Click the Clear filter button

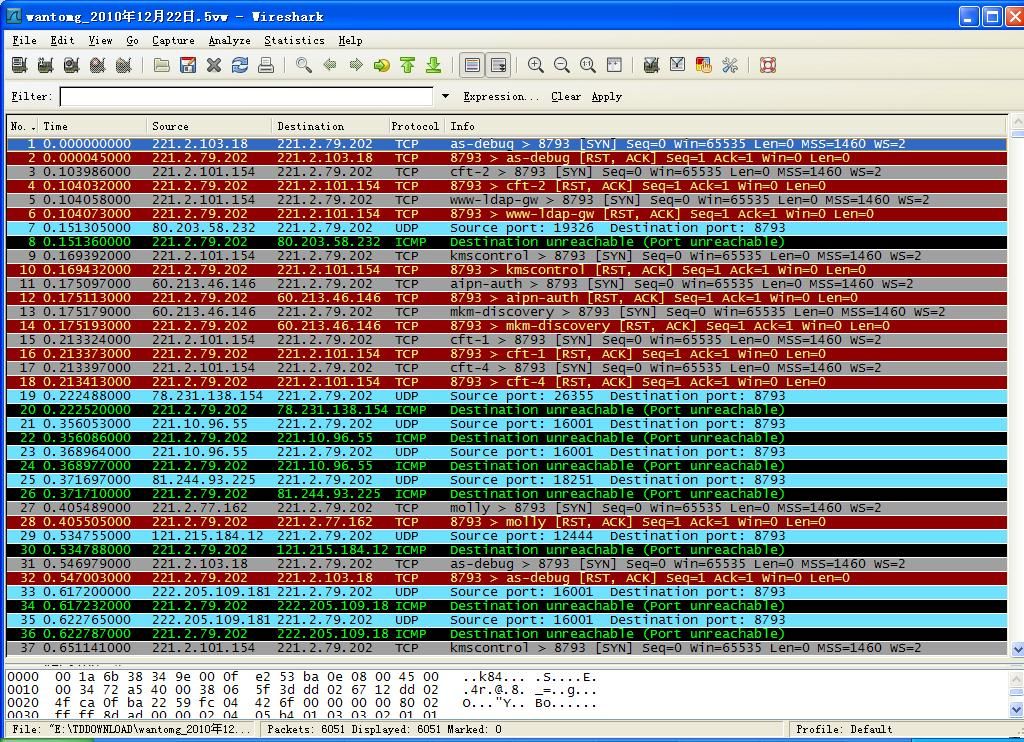click(x=565, y=97)
